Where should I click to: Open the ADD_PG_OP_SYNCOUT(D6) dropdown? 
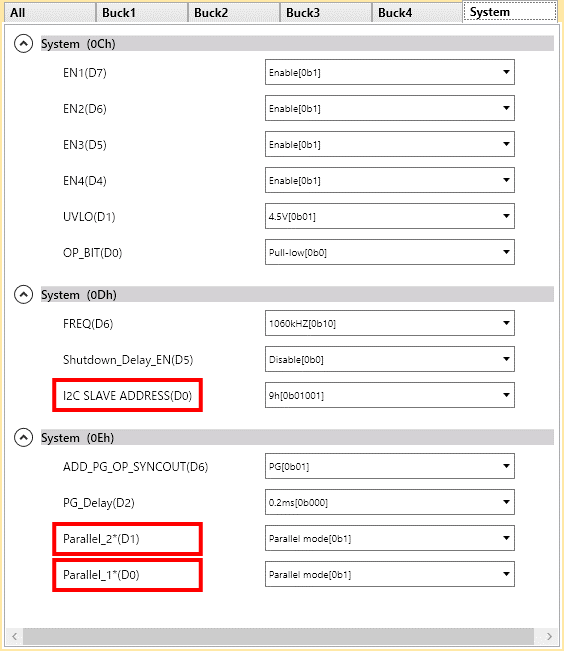[x=390, y=466]
